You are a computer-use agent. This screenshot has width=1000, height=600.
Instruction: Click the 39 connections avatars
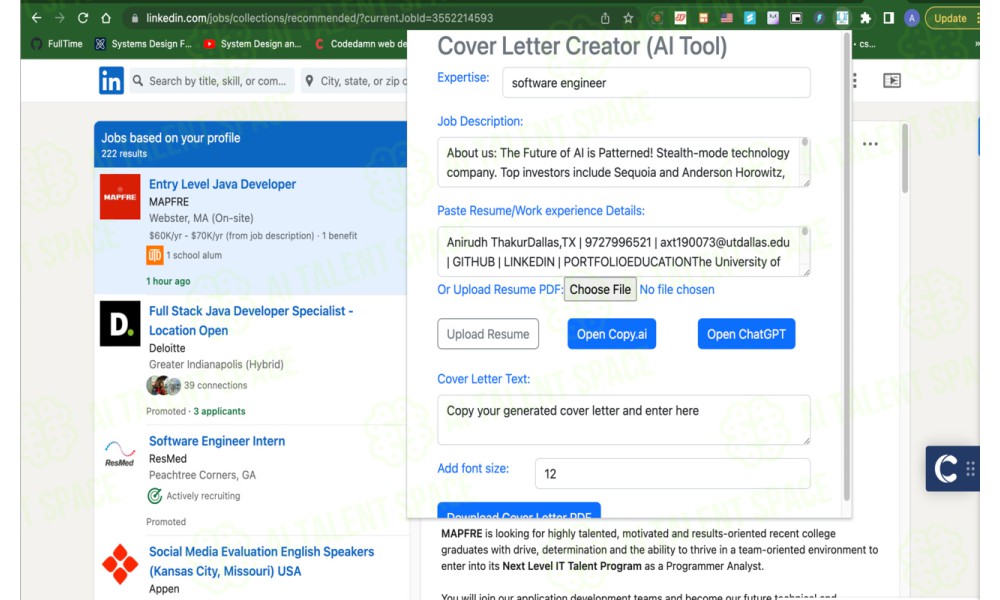point(163,386)
